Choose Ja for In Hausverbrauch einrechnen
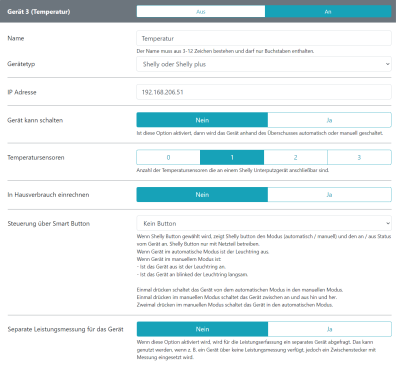400x366 pixels. (329, 195)
